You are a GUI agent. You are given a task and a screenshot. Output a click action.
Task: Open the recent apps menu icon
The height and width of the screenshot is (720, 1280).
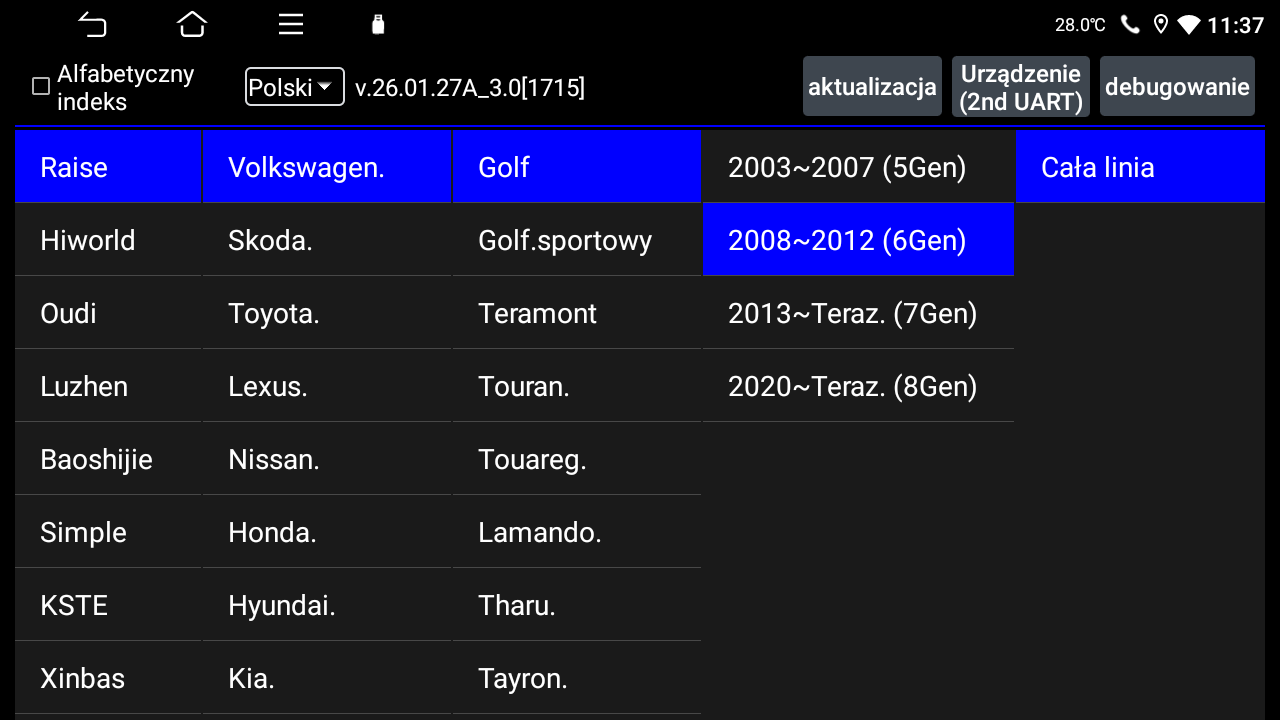click(291, 25)
